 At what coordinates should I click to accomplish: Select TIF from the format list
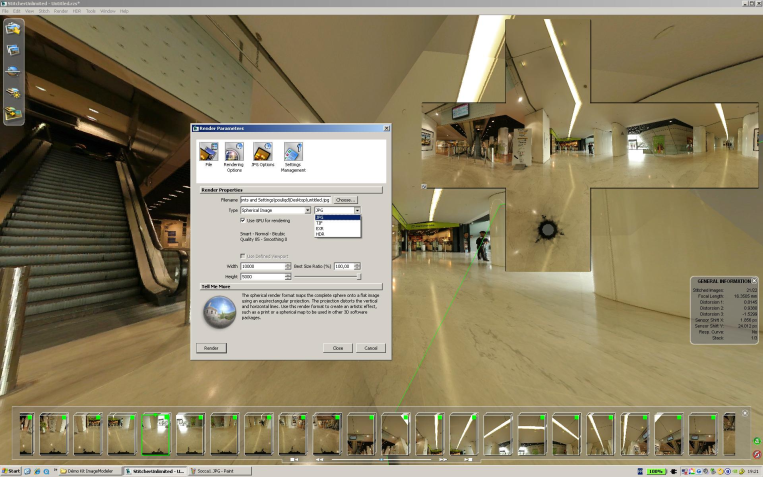coord(320,223)
